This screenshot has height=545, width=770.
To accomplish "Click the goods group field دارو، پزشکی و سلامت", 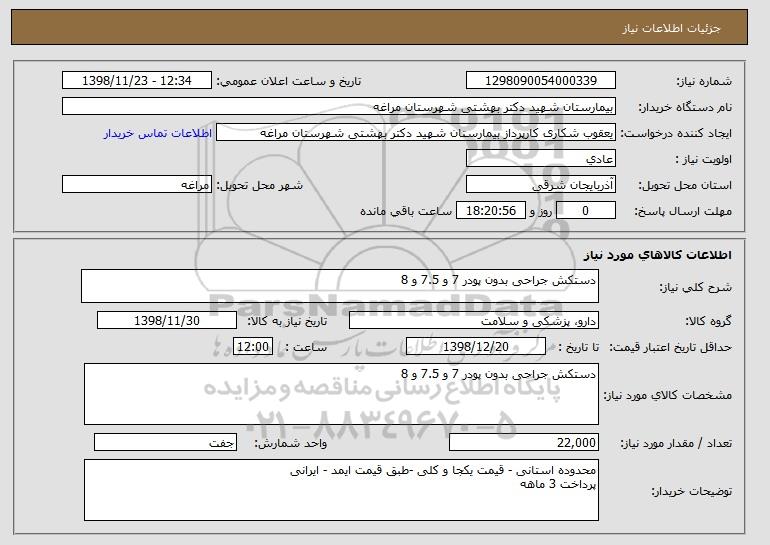I will 474,321.
